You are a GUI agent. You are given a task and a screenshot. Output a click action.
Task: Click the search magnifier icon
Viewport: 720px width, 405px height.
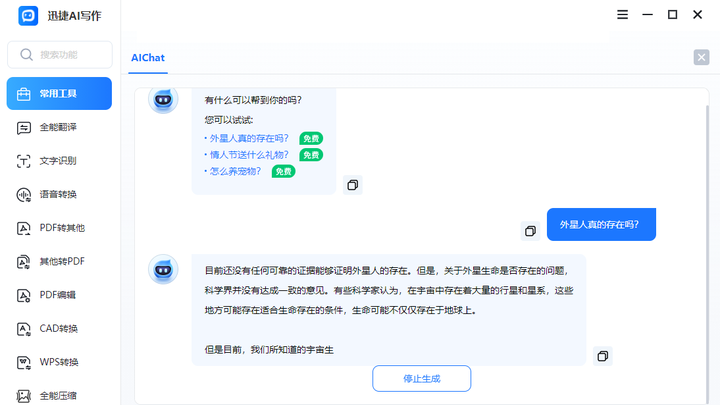click(26, 55)
